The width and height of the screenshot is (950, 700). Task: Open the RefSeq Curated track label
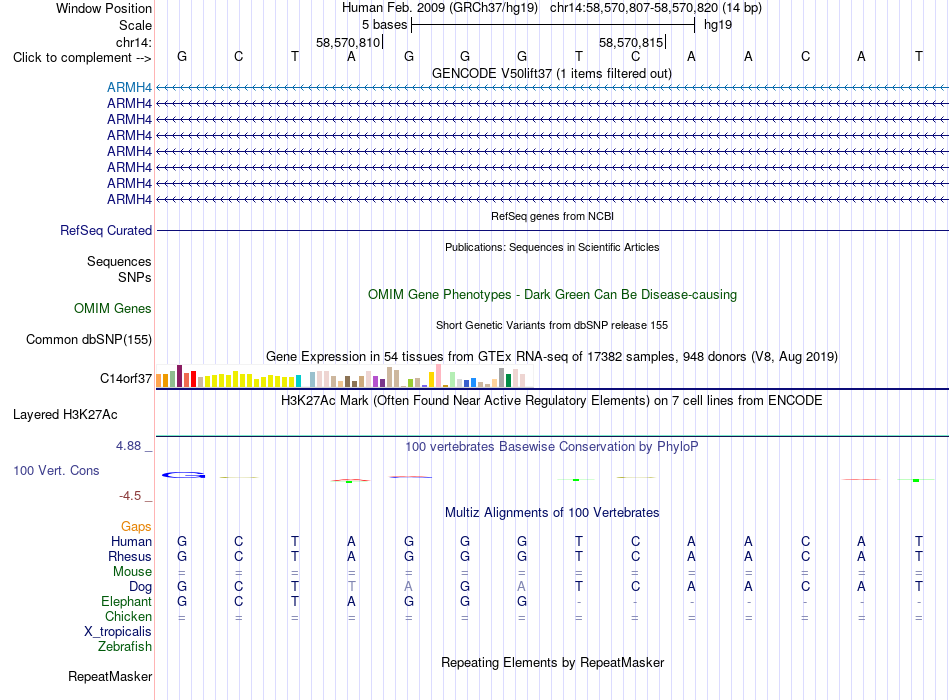point(106,230)
